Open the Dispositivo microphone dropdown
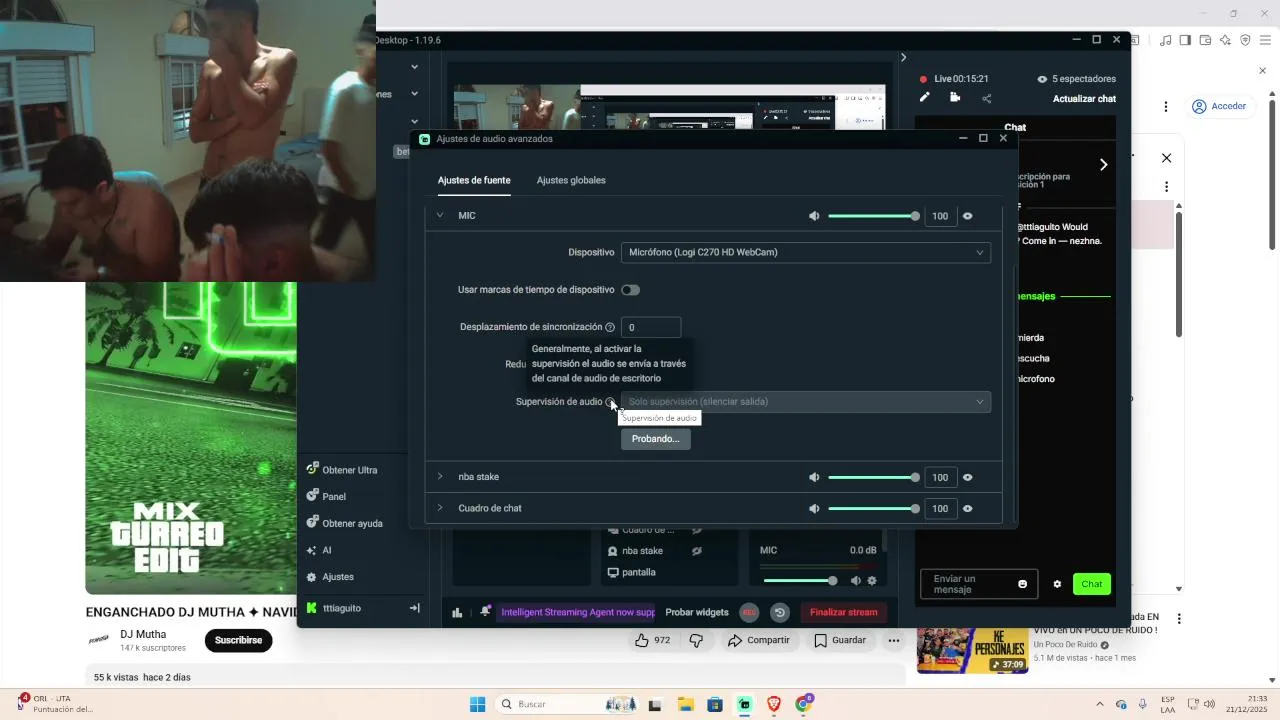This screenshot has height=720, width=1280. click(x=806, y=253)
